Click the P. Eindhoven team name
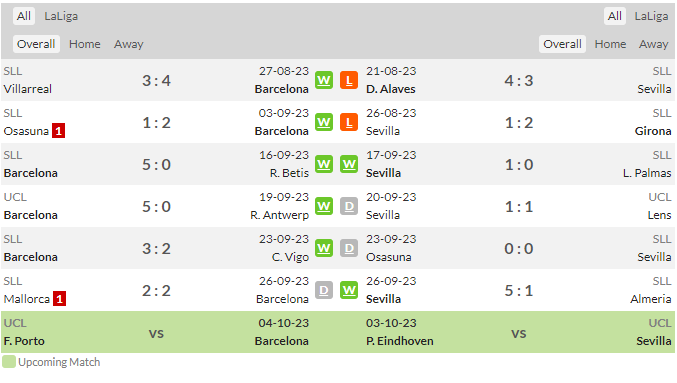The image size is (677, 383). [400, 341]
